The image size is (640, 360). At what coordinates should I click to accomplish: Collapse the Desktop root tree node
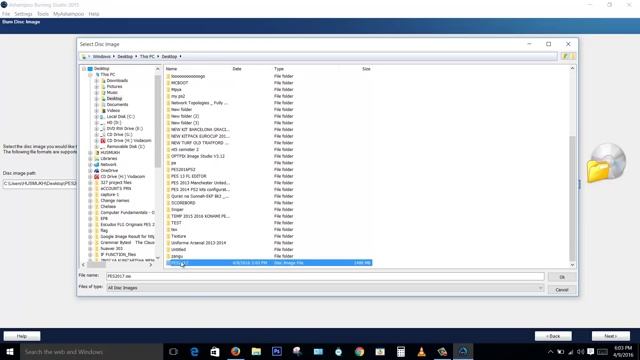tap(84, 69)
